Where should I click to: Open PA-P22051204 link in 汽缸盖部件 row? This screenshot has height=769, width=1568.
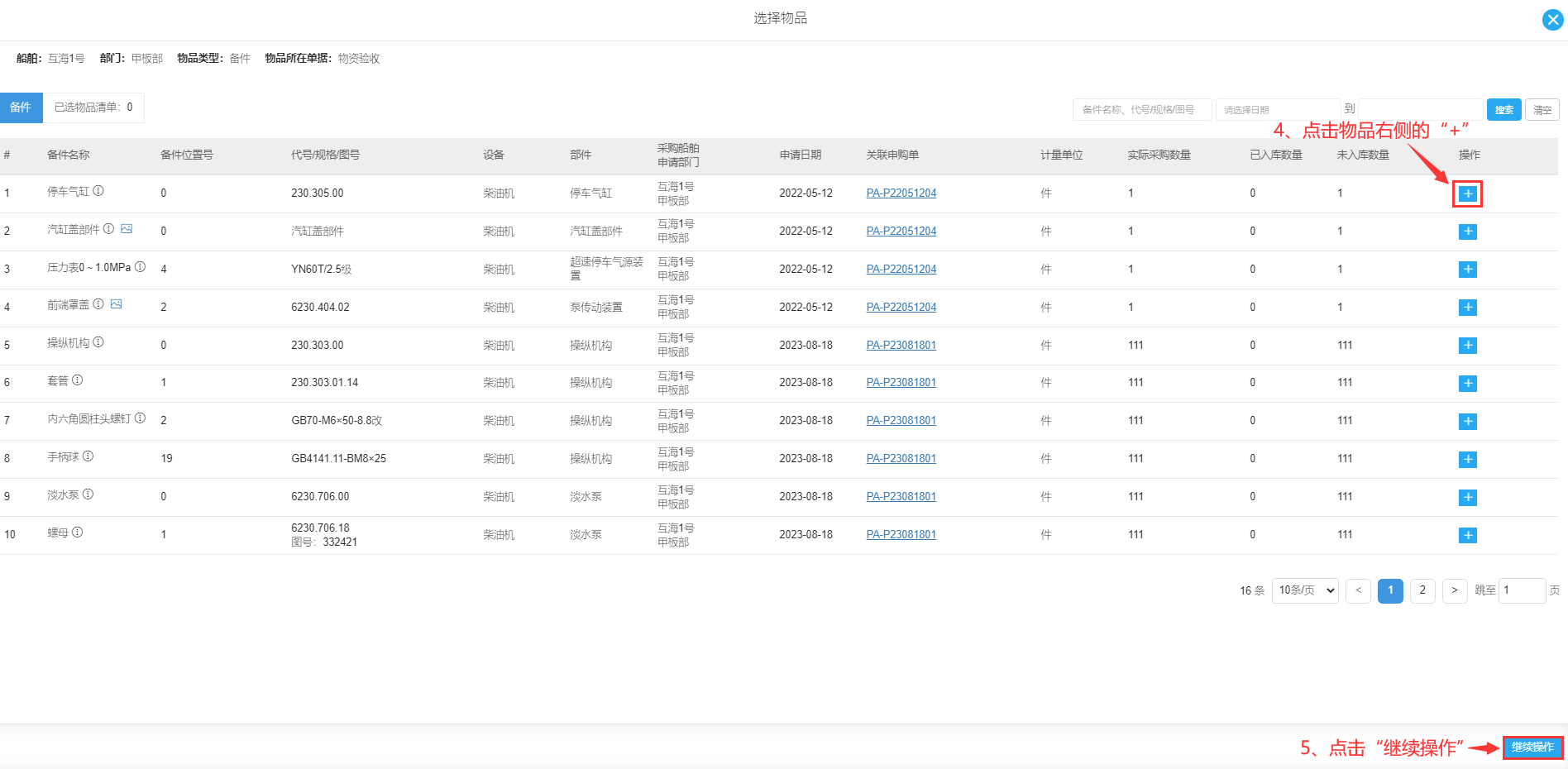pyautogui.click(x=901, y=232)
